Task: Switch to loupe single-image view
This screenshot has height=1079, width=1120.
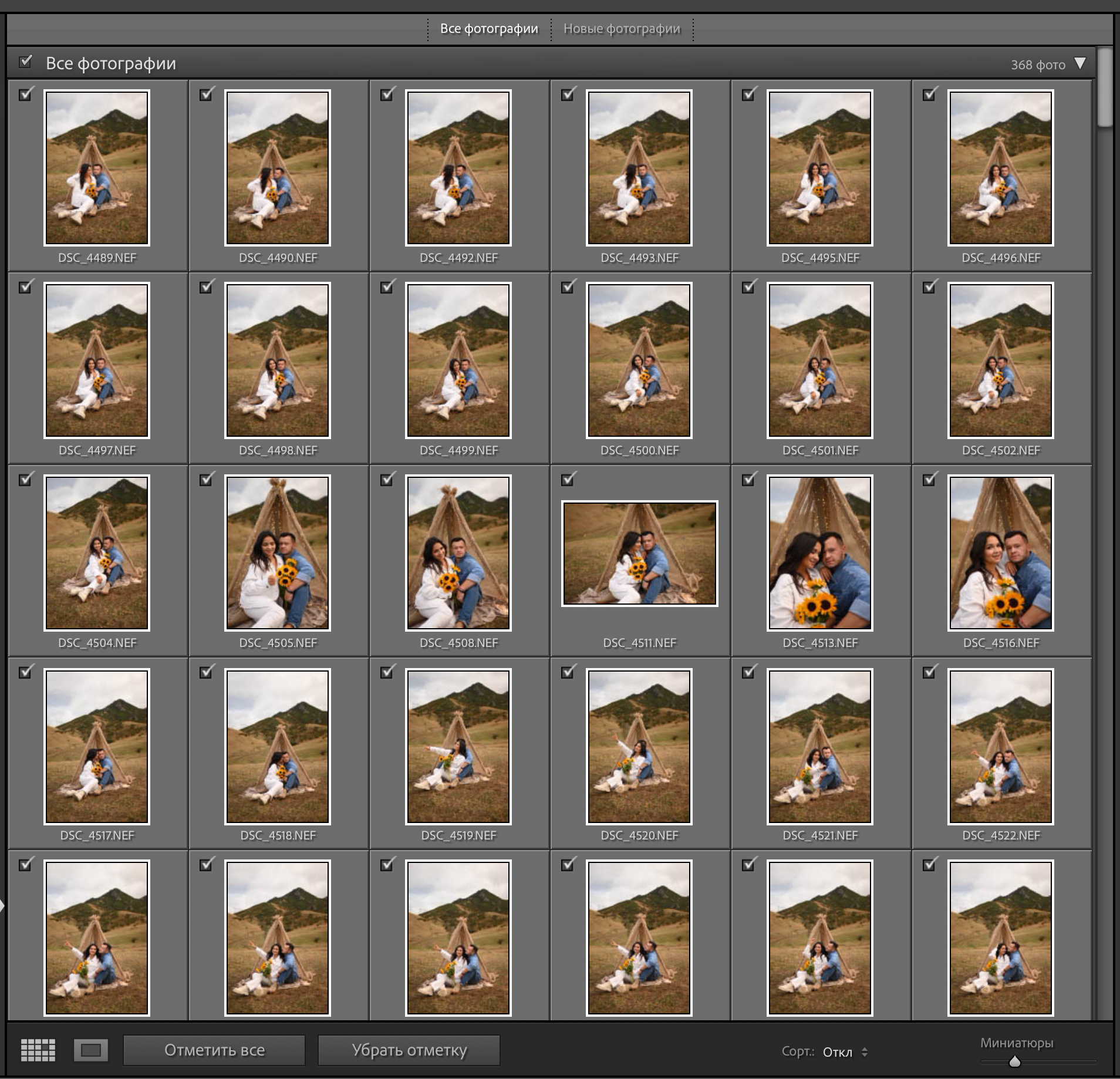Action: click(91, 1050)
